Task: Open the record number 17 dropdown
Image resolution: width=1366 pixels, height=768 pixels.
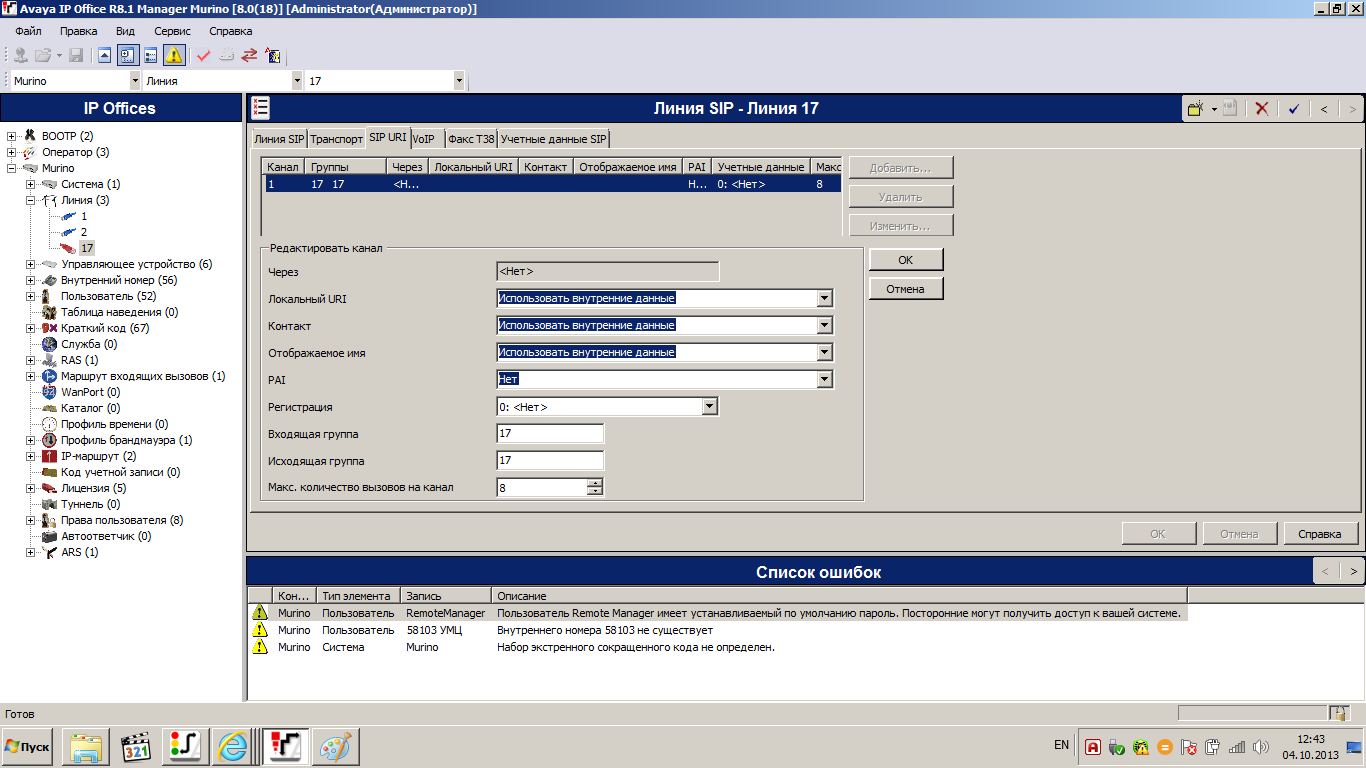Action: [x=459, y=81]
